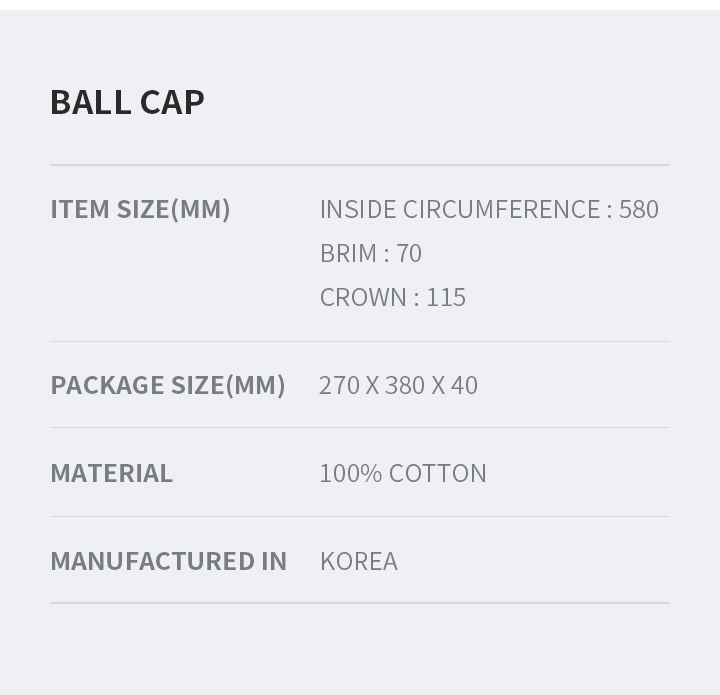Select the PACKAGE SIZE(MM) label
Screen dimensions: 720x695
(x=168, y=385)
